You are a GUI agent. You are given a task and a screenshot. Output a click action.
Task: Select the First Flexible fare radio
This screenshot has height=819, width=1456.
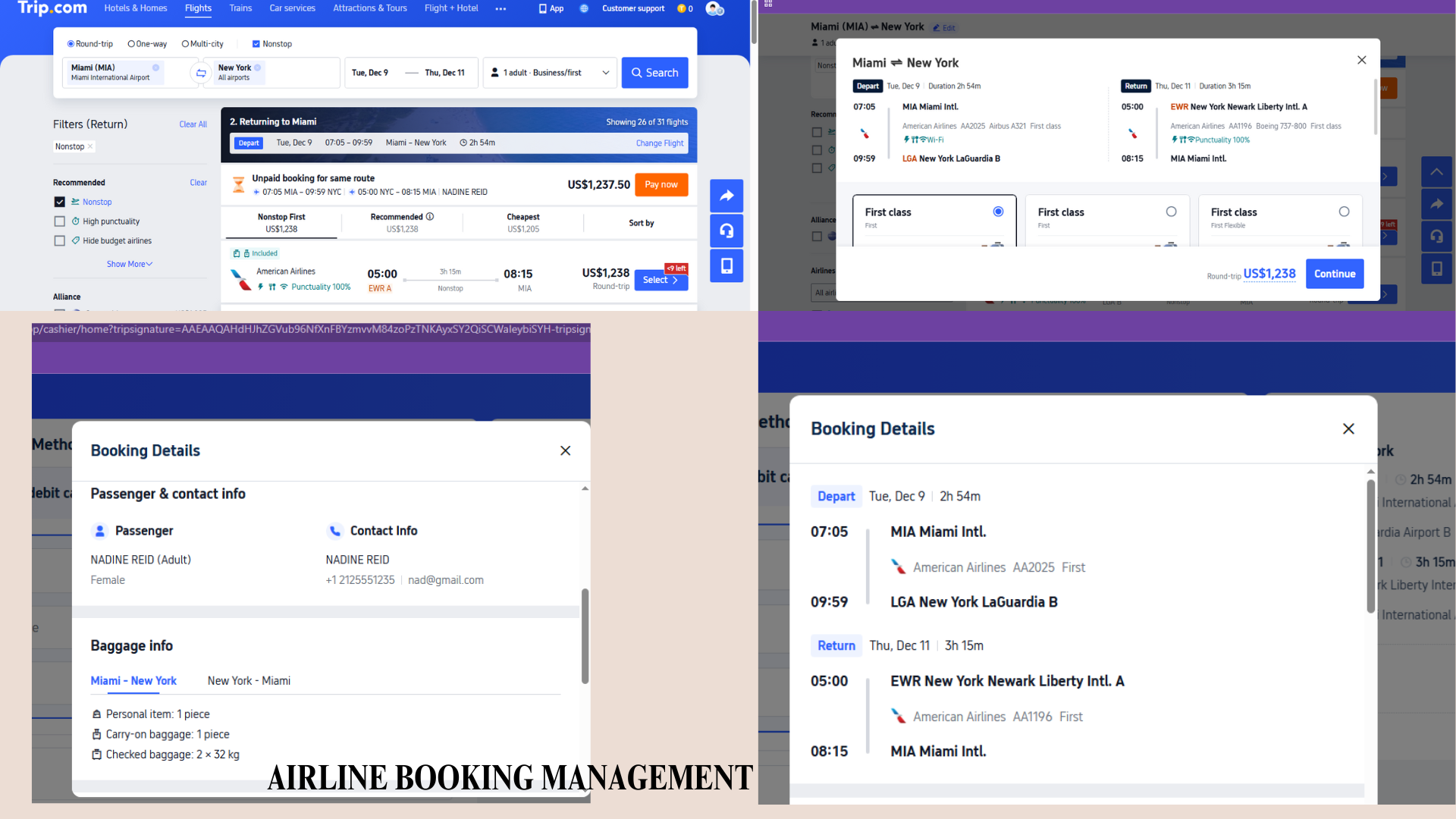[x=1344, y=212]
